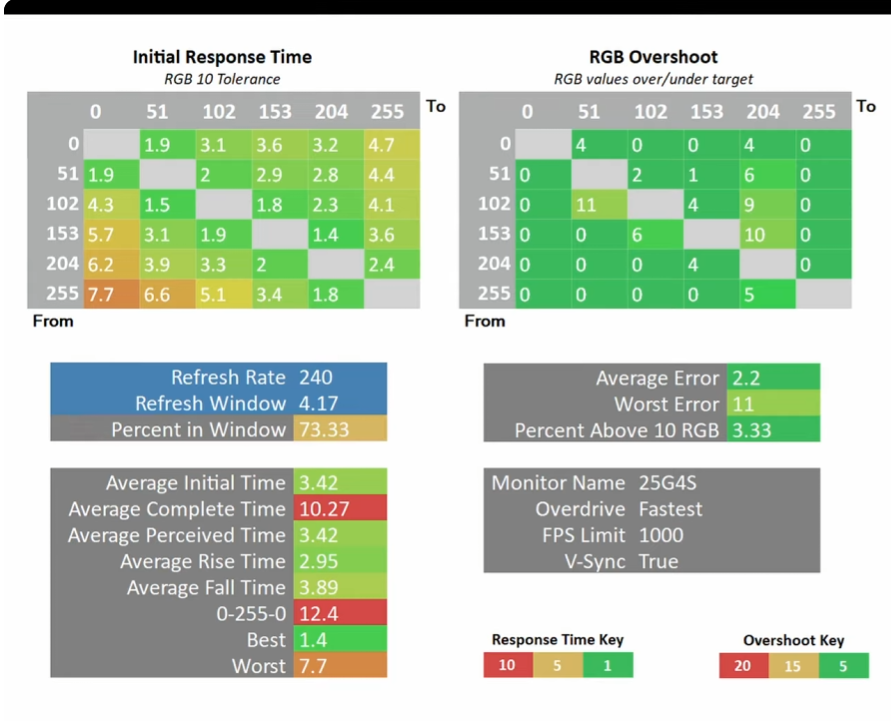Click the Initial Response Time heading
This screenshot has height=721, width=891.
222,57
